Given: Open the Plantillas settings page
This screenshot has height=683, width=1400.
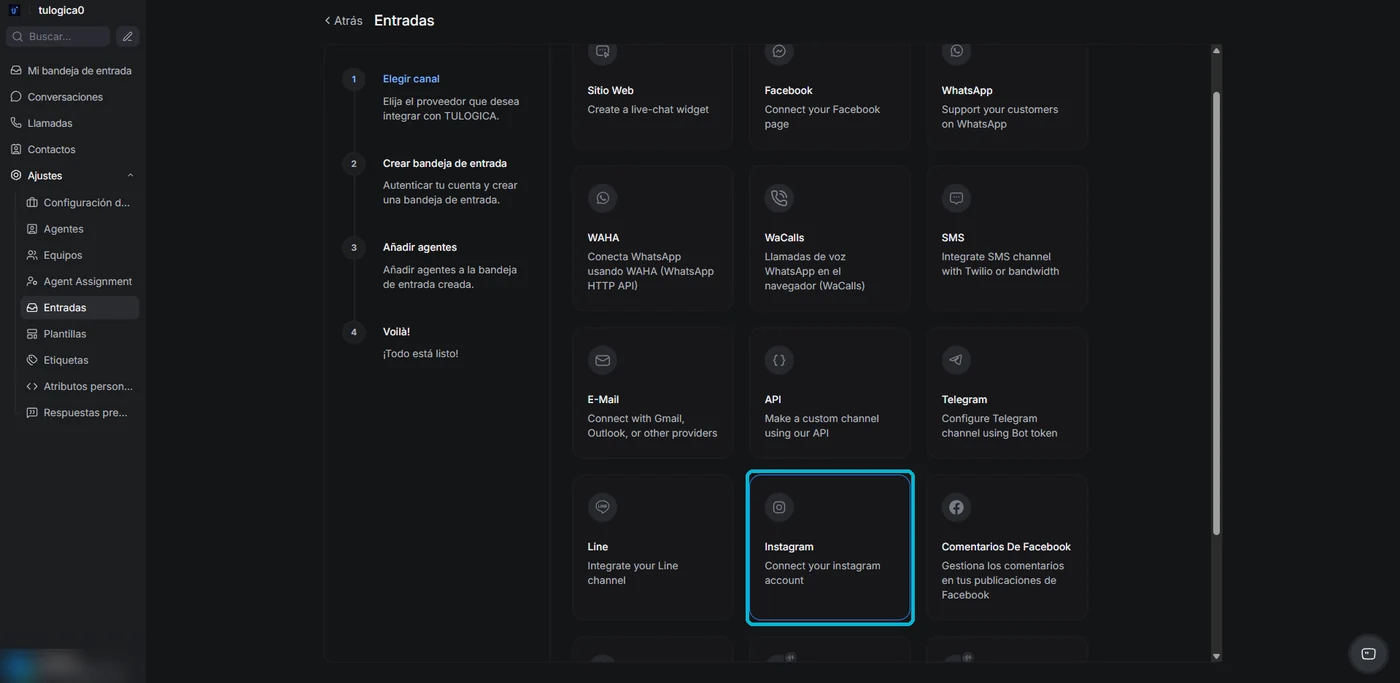Looking at the screenshot, I should coord(79,334).
